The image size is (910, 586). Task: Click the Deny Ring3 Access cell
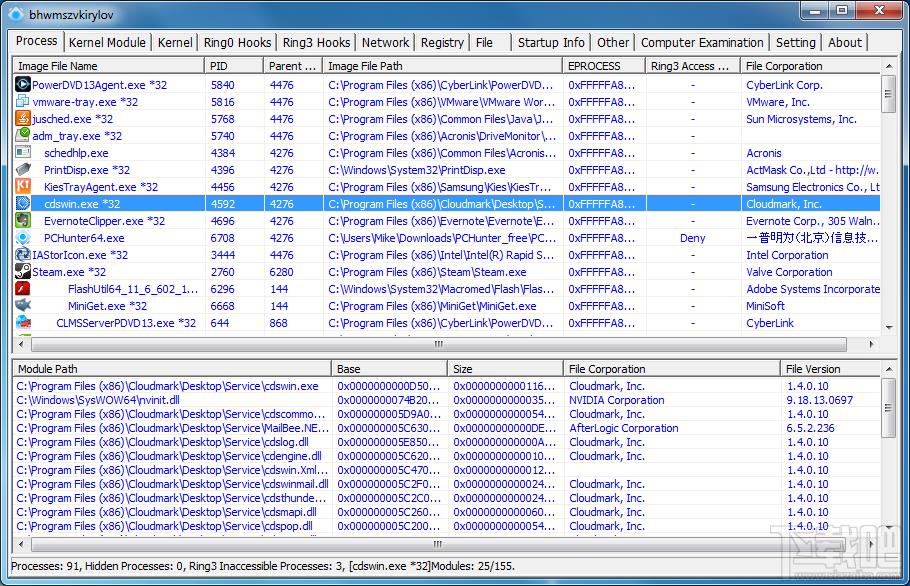coord(692,238)
